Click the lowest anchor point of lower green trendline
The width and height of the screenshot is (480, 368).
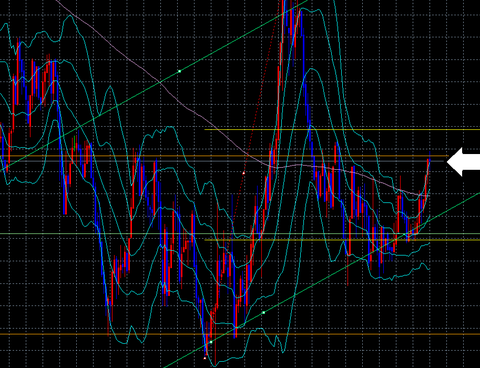211,342
